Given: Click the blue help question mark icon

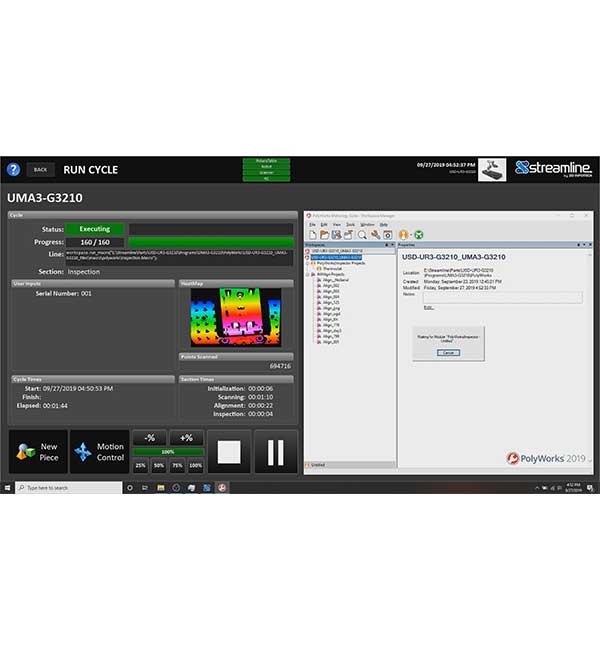Looking at the screenshot, I should click(x=13, y=169).
